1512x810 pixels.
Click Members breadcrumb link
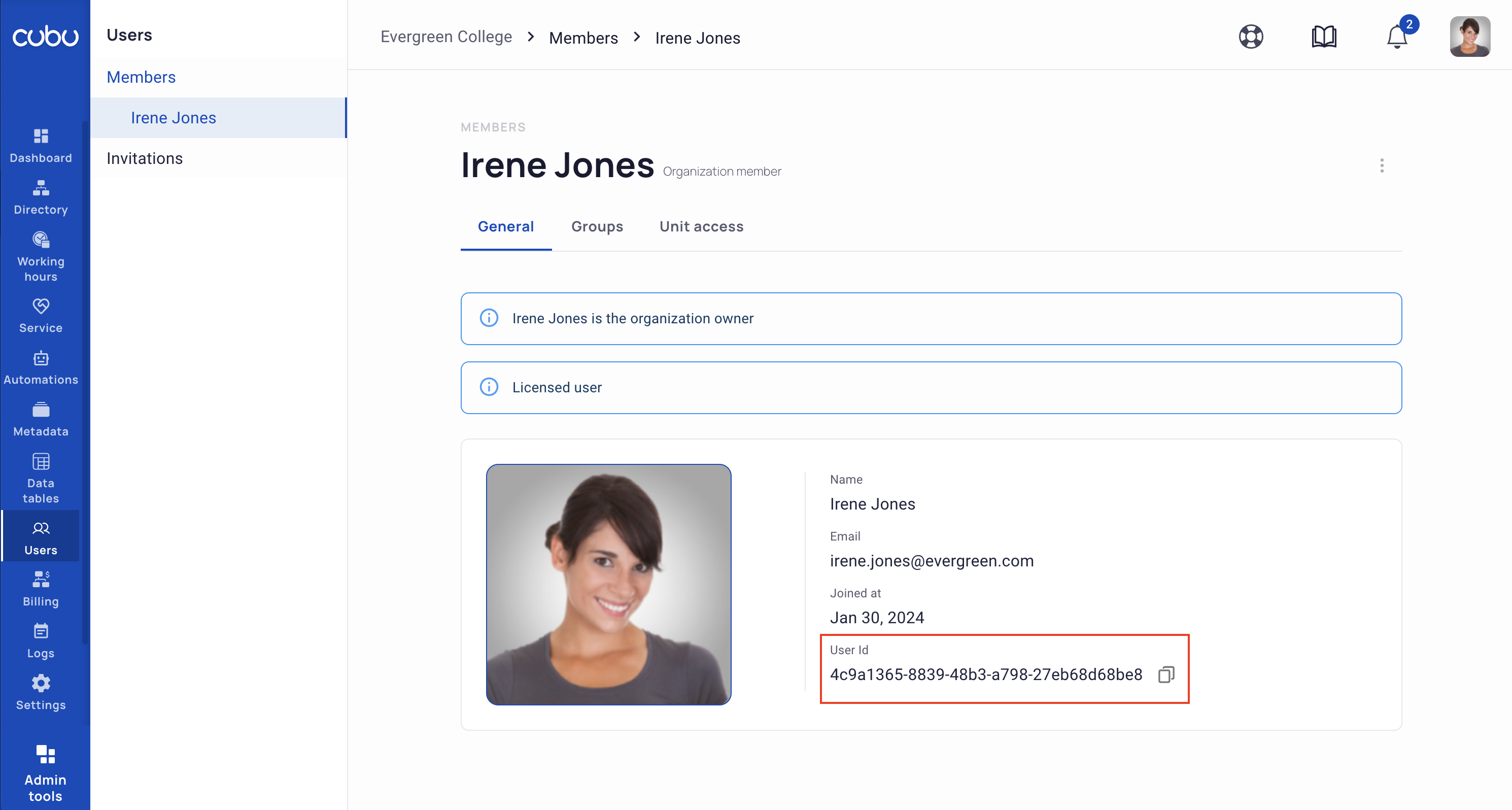tap(583, 38)
